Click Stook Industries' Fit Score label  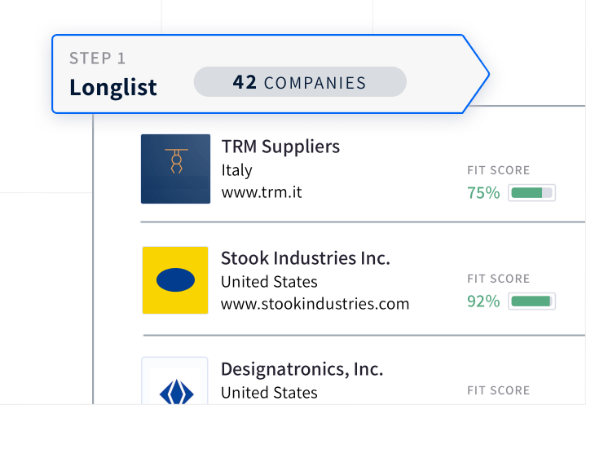pos(498,279)
